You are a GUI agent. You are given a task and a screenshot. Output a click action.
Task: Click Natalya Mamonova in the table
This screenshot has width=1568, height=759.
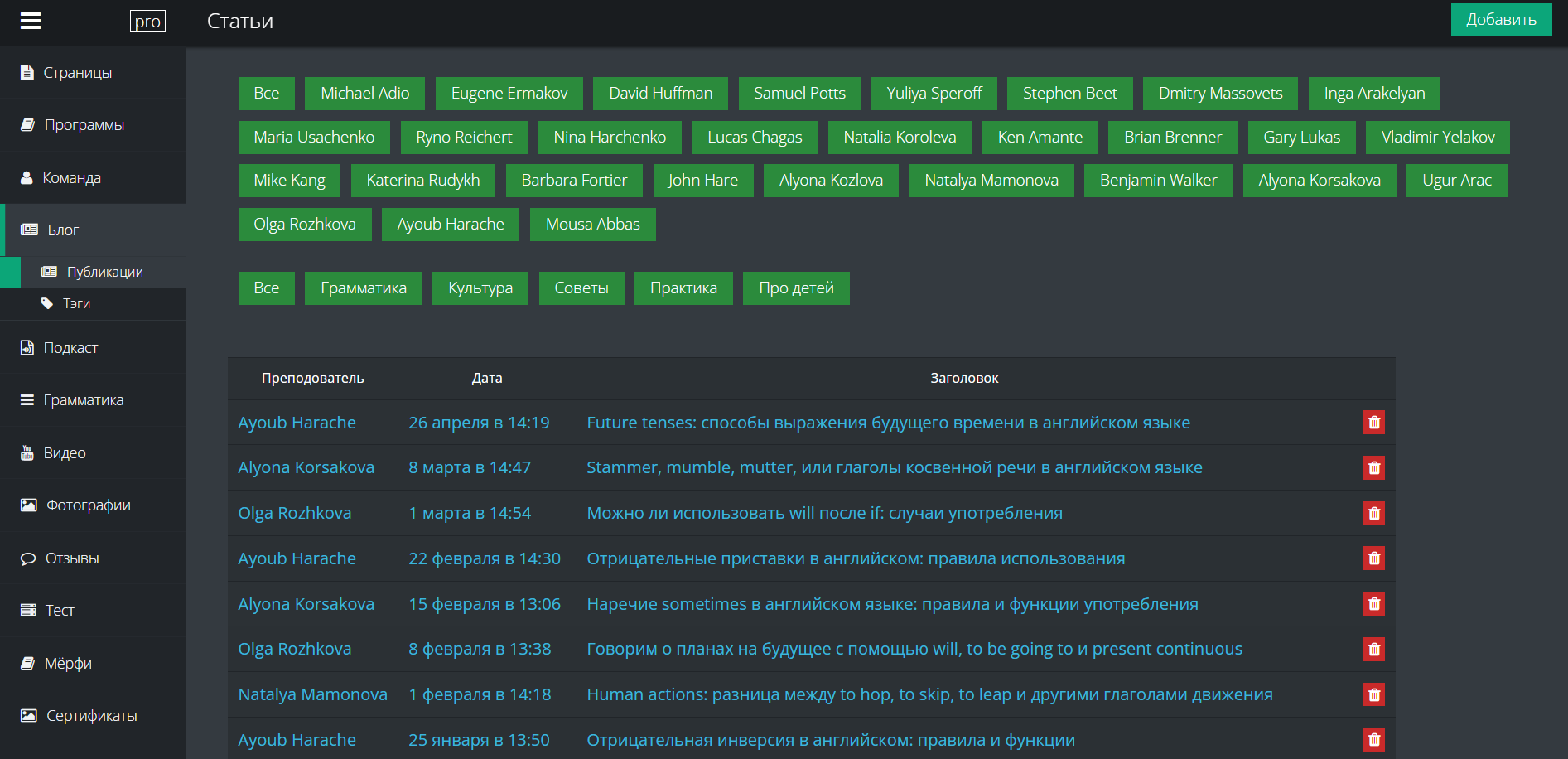[313, 694]
